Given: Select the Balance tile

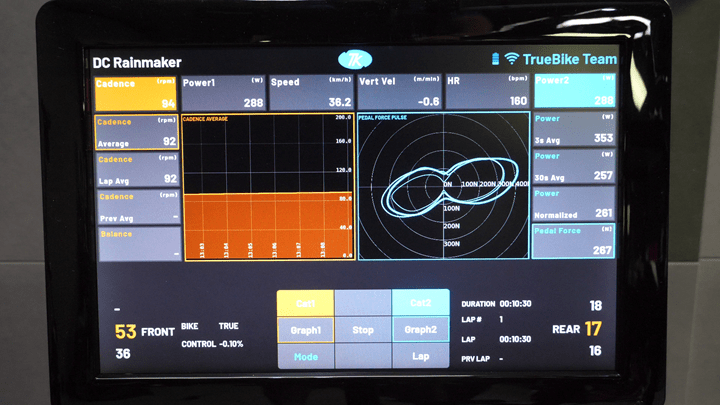Looking at the screenshot, I should click(x=139, y=244).
